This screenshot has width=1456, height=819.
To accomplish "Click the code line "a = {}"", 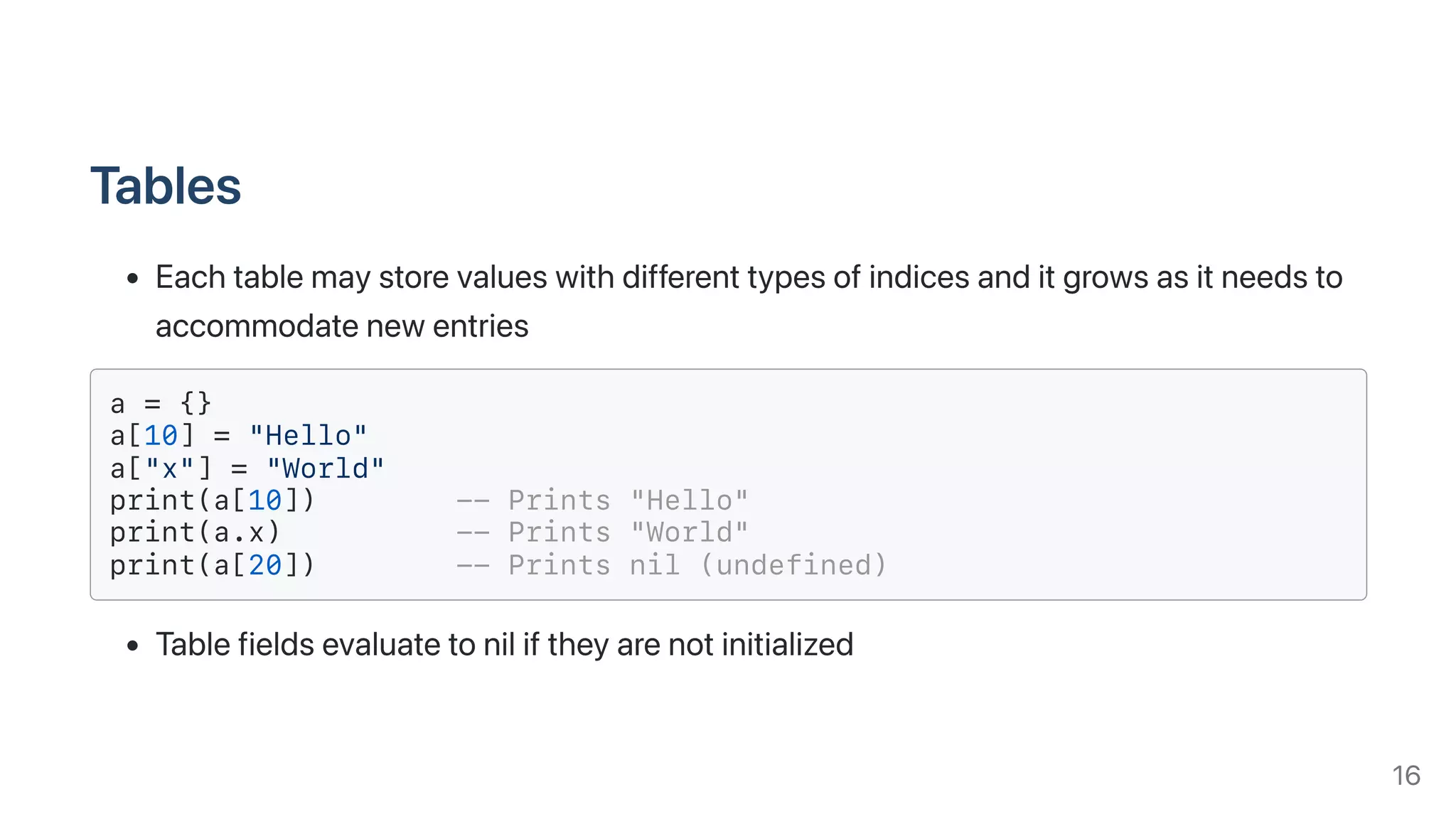I will pyautogui.click(x=161, y=404).
